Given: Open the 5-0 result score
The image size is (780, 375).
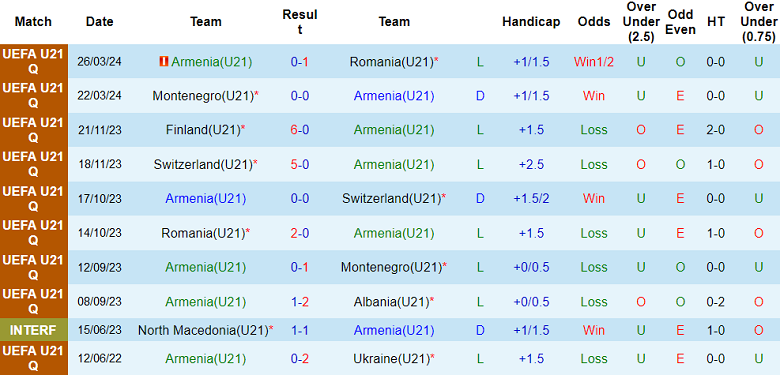Looking at the screenshot, I should (299, 165).
